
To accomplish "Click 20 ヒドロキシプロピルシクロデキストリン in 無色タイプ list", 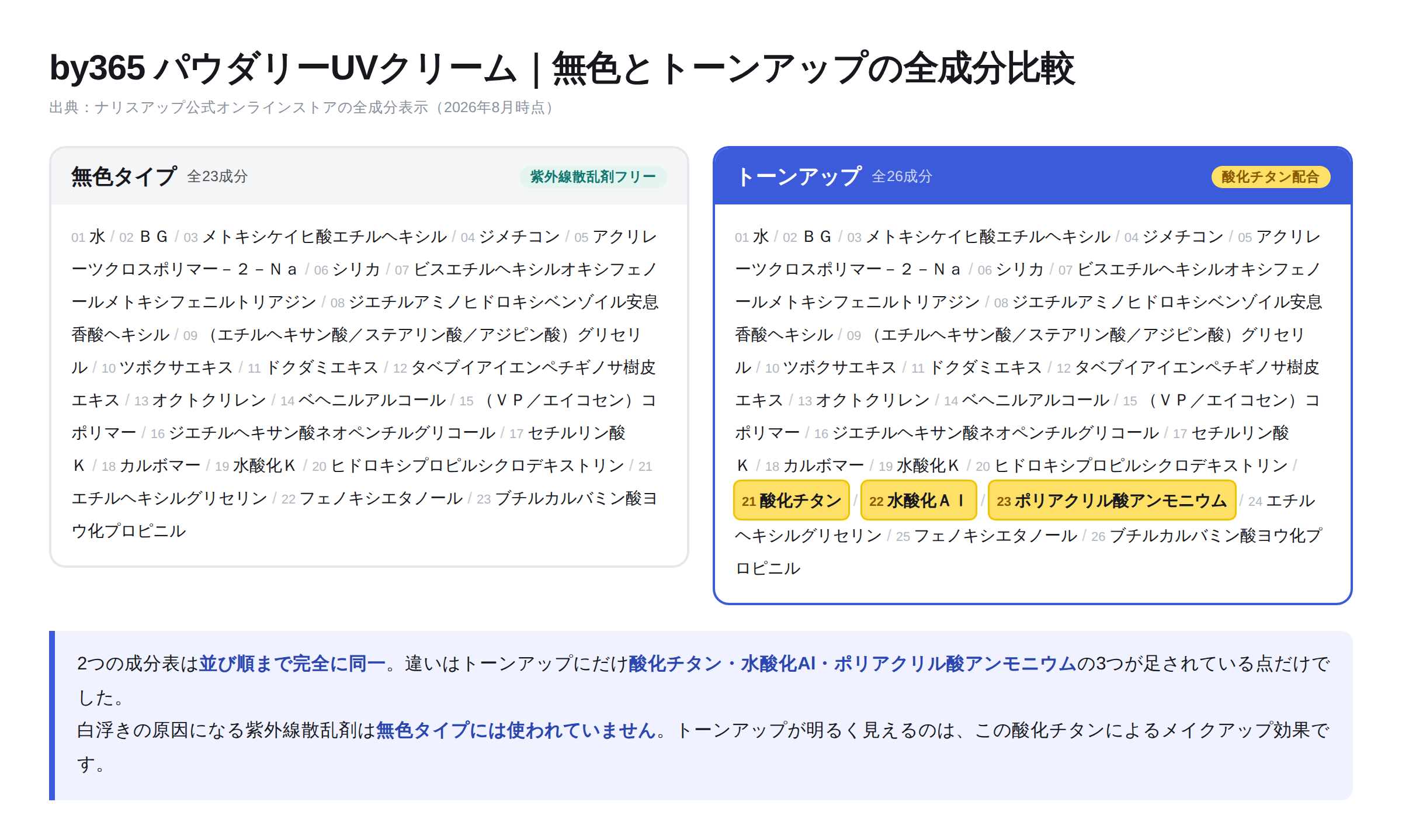I will (x=469, y=466).
